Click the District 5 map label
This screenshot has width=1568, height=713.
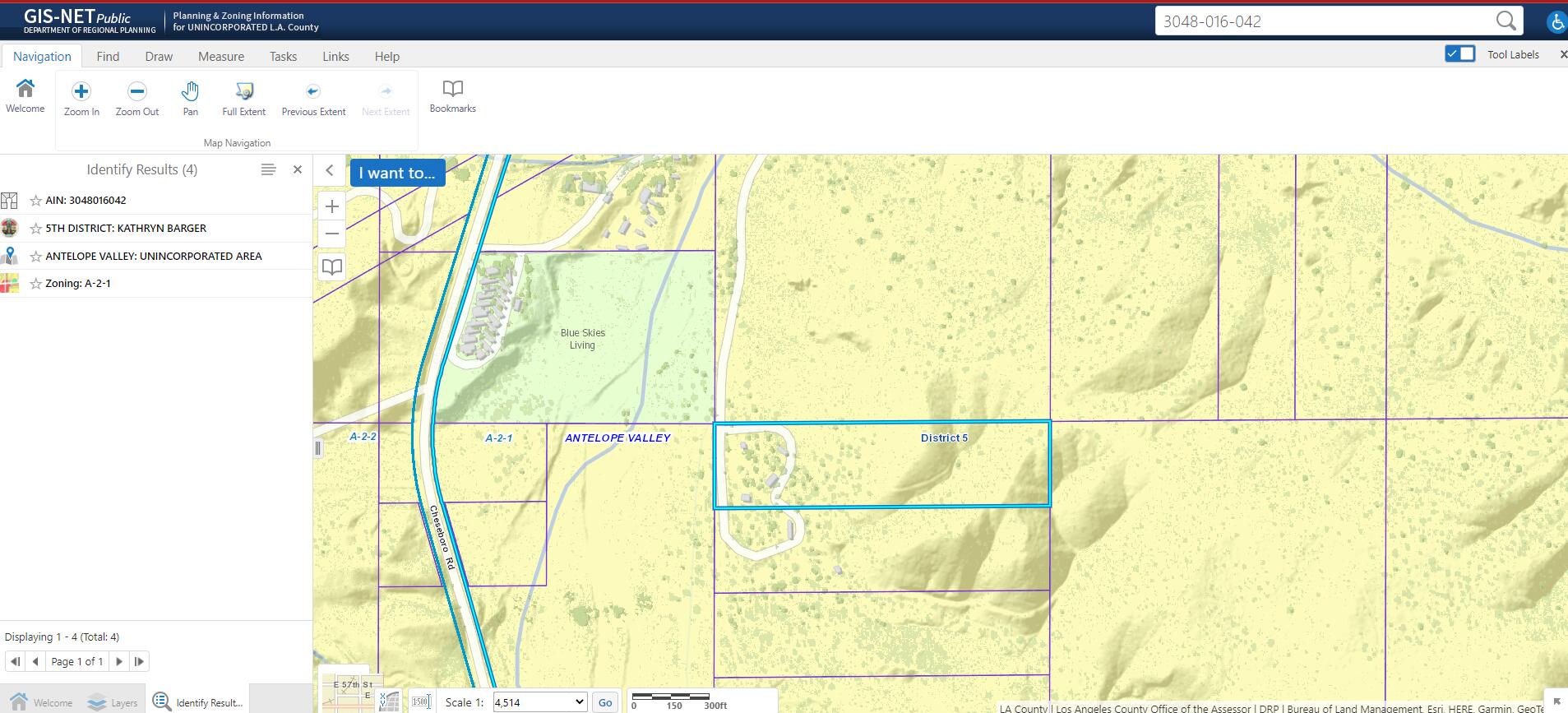pos(944,438)
